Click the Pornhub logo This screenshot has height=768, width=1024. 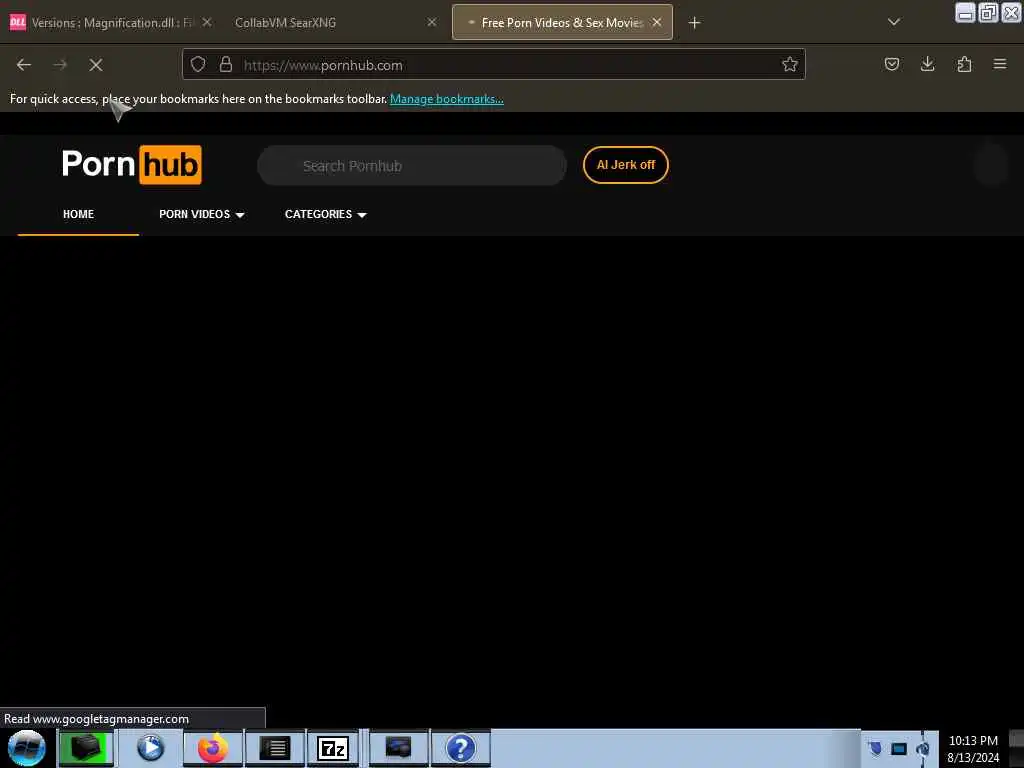pyautogui.click(x=132, y=165)
